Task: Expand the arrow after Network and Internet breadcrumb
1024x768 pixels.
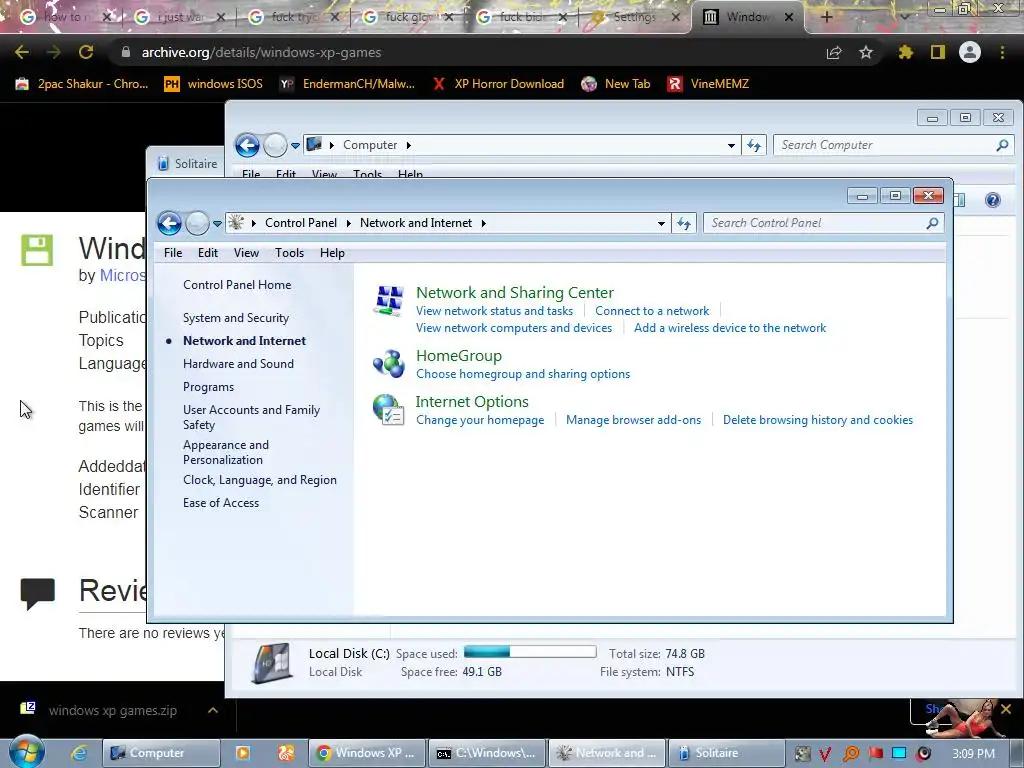Action: (484, 223)
